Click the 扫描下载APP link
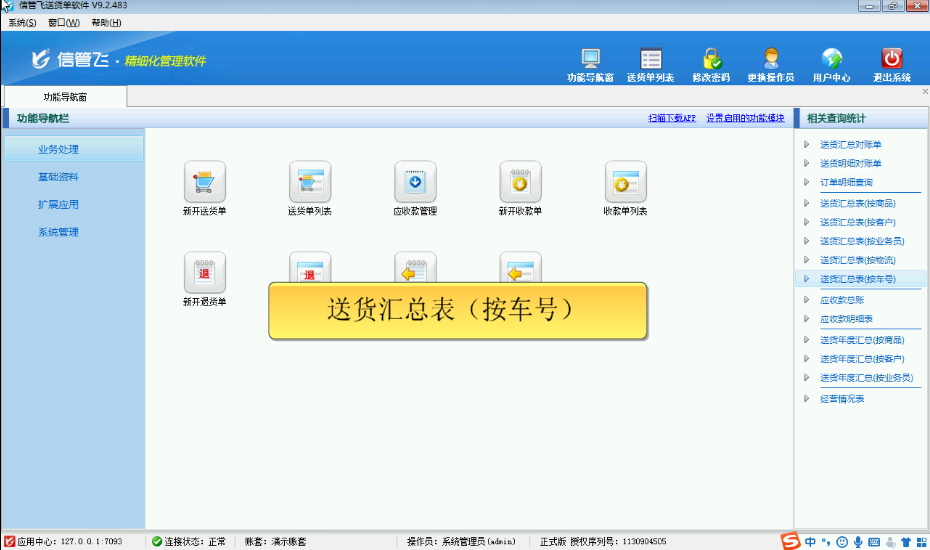Image resolution: width=930 pixels, height=550 pixels. [671, 118]
